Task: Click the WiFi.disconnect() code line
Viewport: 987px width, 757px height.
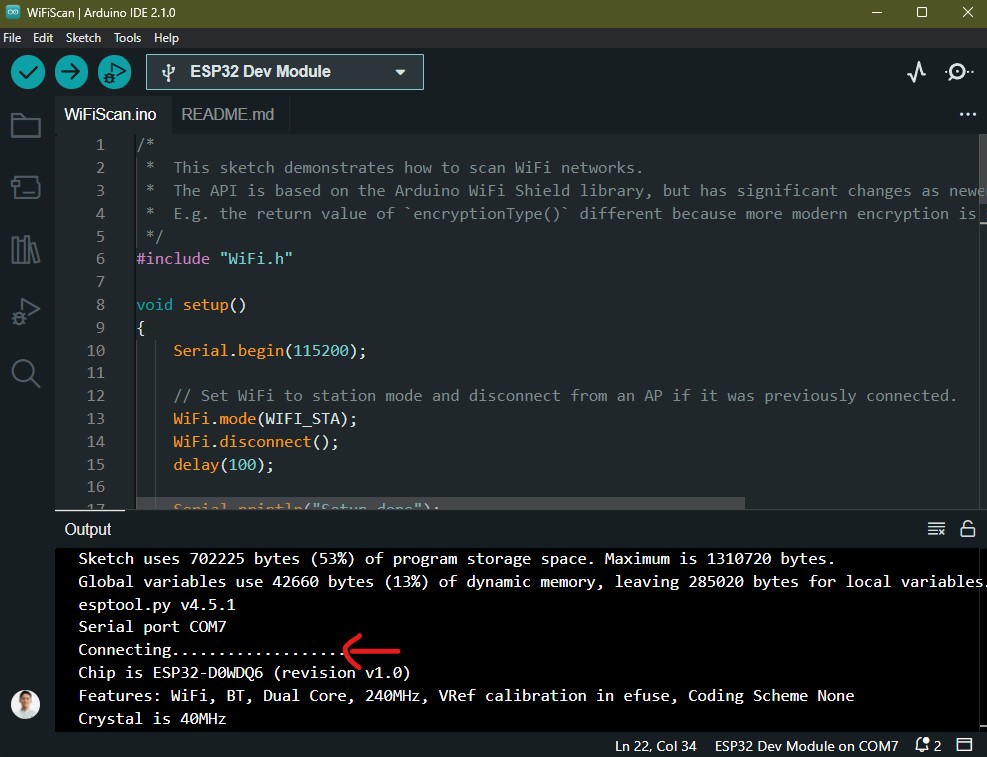Action: pos(256,442)
